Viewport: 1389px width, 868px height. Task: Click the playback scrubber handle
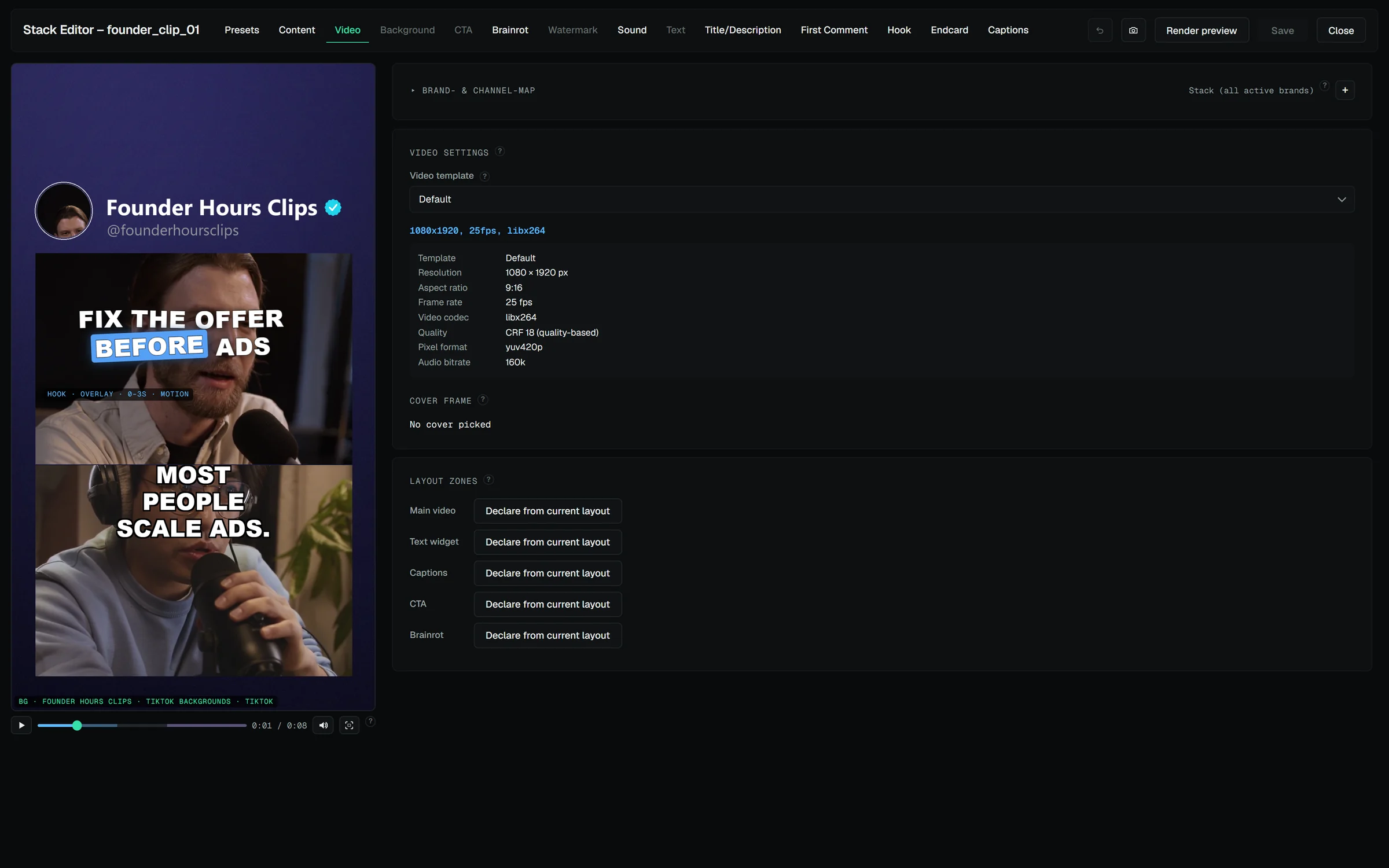click(77, 725)
